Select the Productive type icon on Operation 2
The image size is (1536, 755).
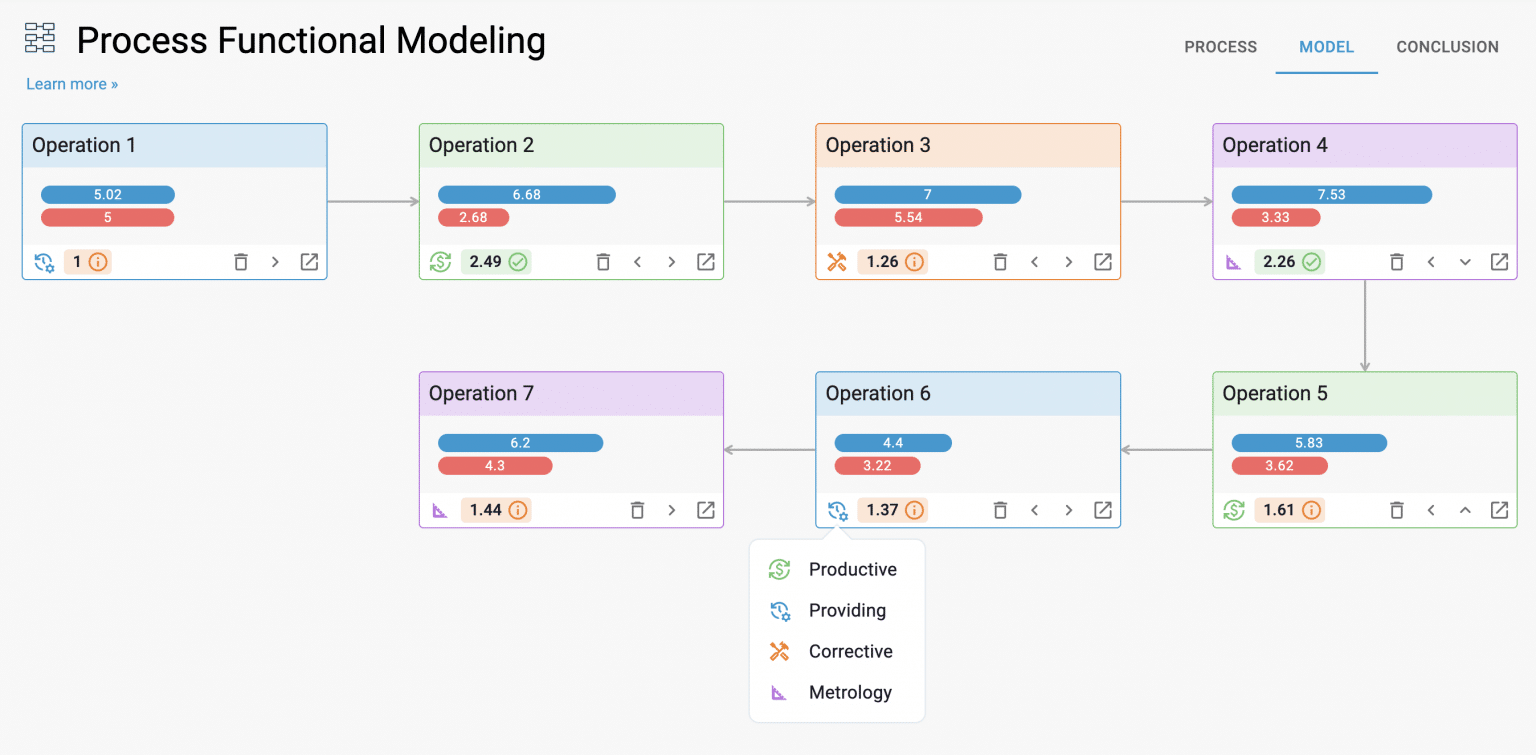[440, 261]
